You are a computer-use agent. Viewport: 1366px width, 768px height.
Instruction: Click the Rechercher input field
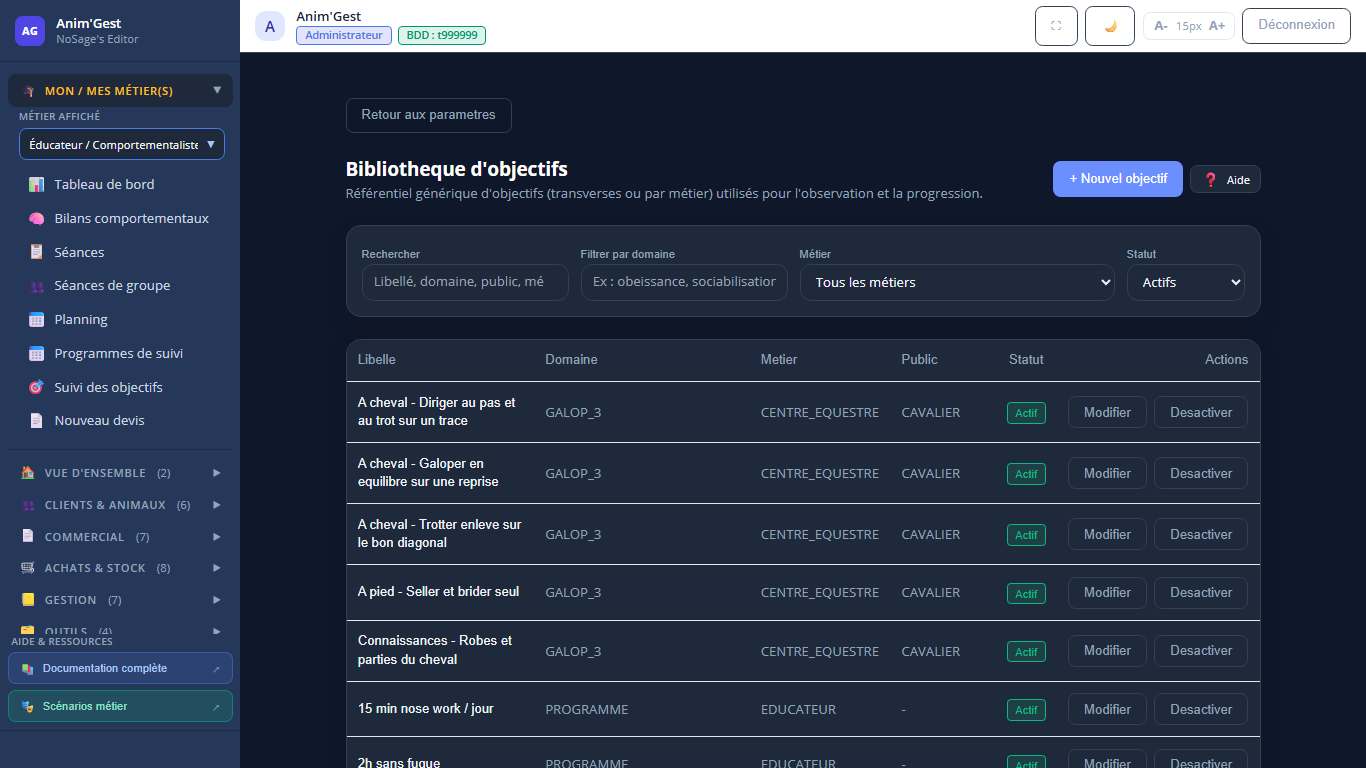click(x=465, y=282)
